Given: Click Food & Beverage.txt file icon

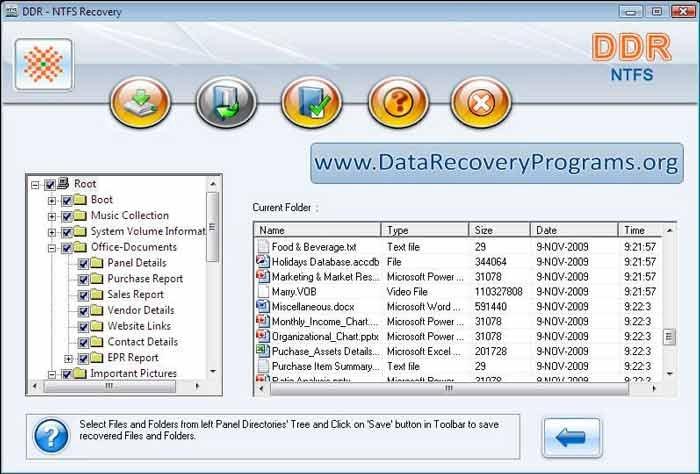Looking at the screenshot, I should [263, 246].
